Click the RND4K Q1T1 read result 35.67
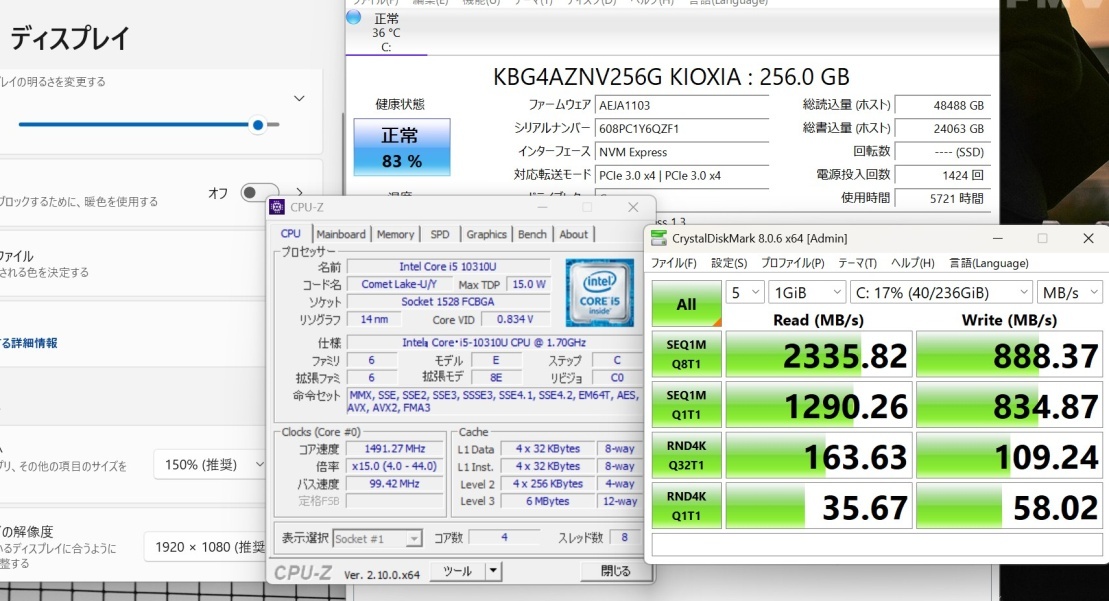This screenshot has width=1109, height=601. (819, 506)
